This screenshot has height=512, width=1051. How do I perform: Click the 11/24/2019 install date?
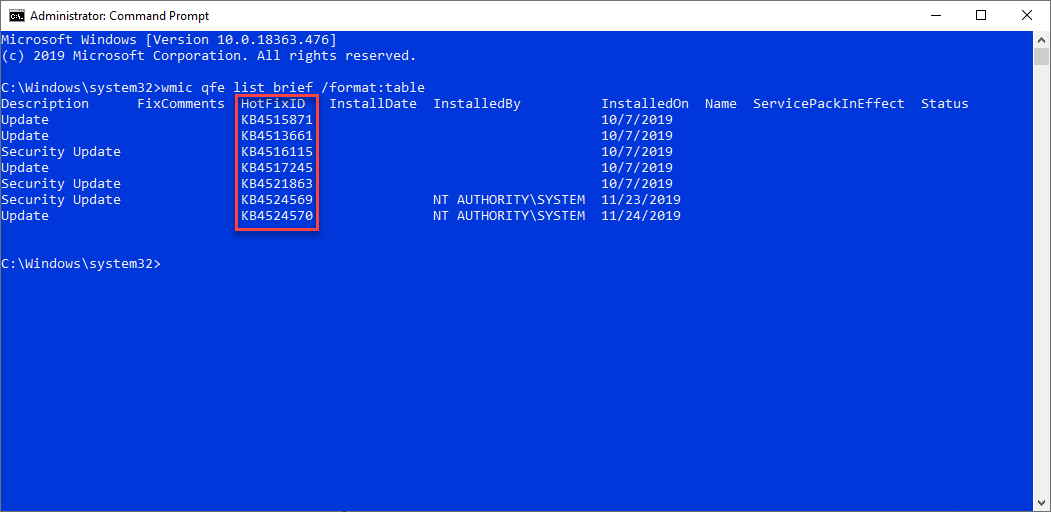(x=641, y=216)
